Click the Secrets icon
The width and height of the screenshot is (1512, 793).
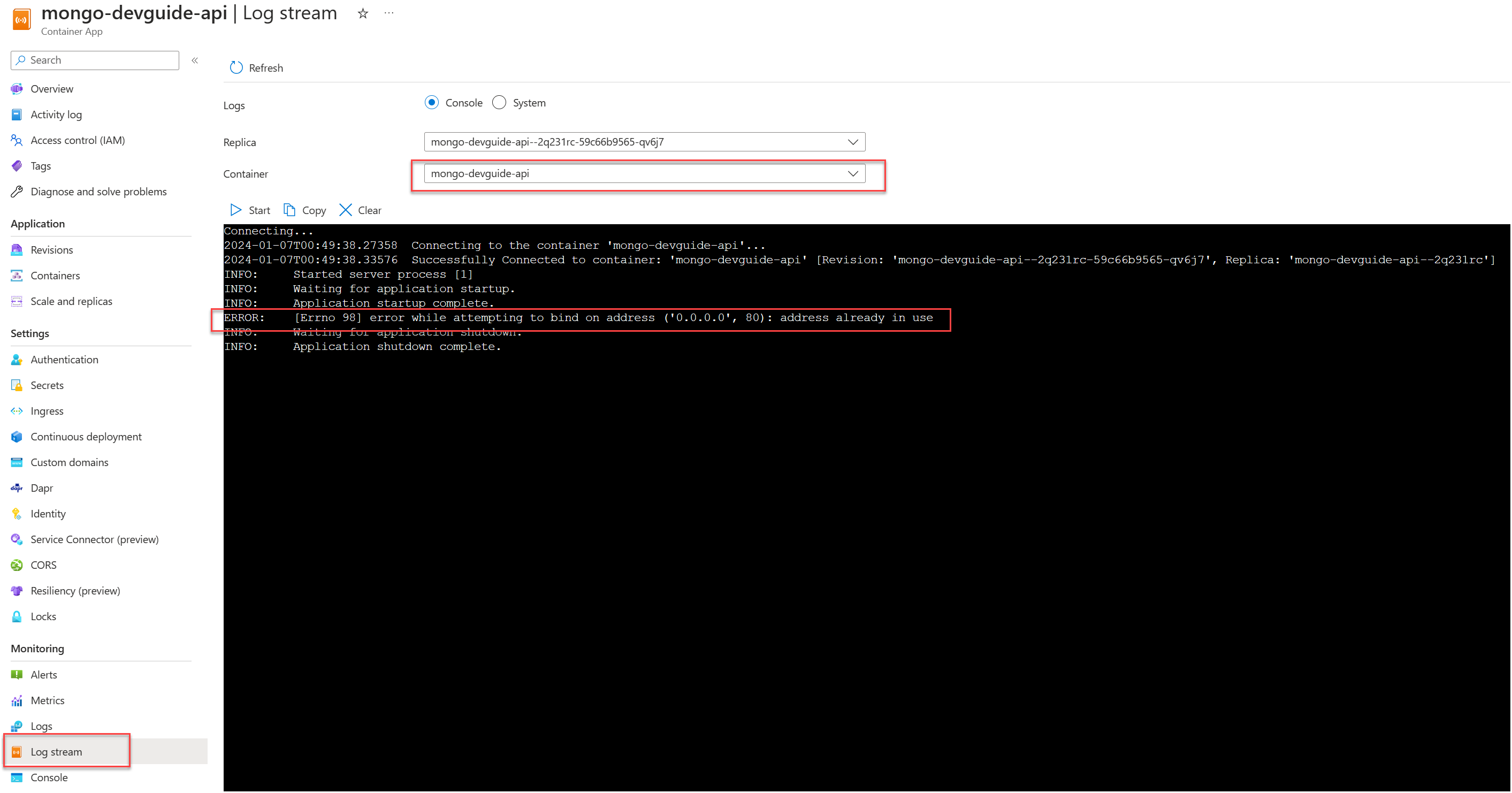click(x=17, y=386)
